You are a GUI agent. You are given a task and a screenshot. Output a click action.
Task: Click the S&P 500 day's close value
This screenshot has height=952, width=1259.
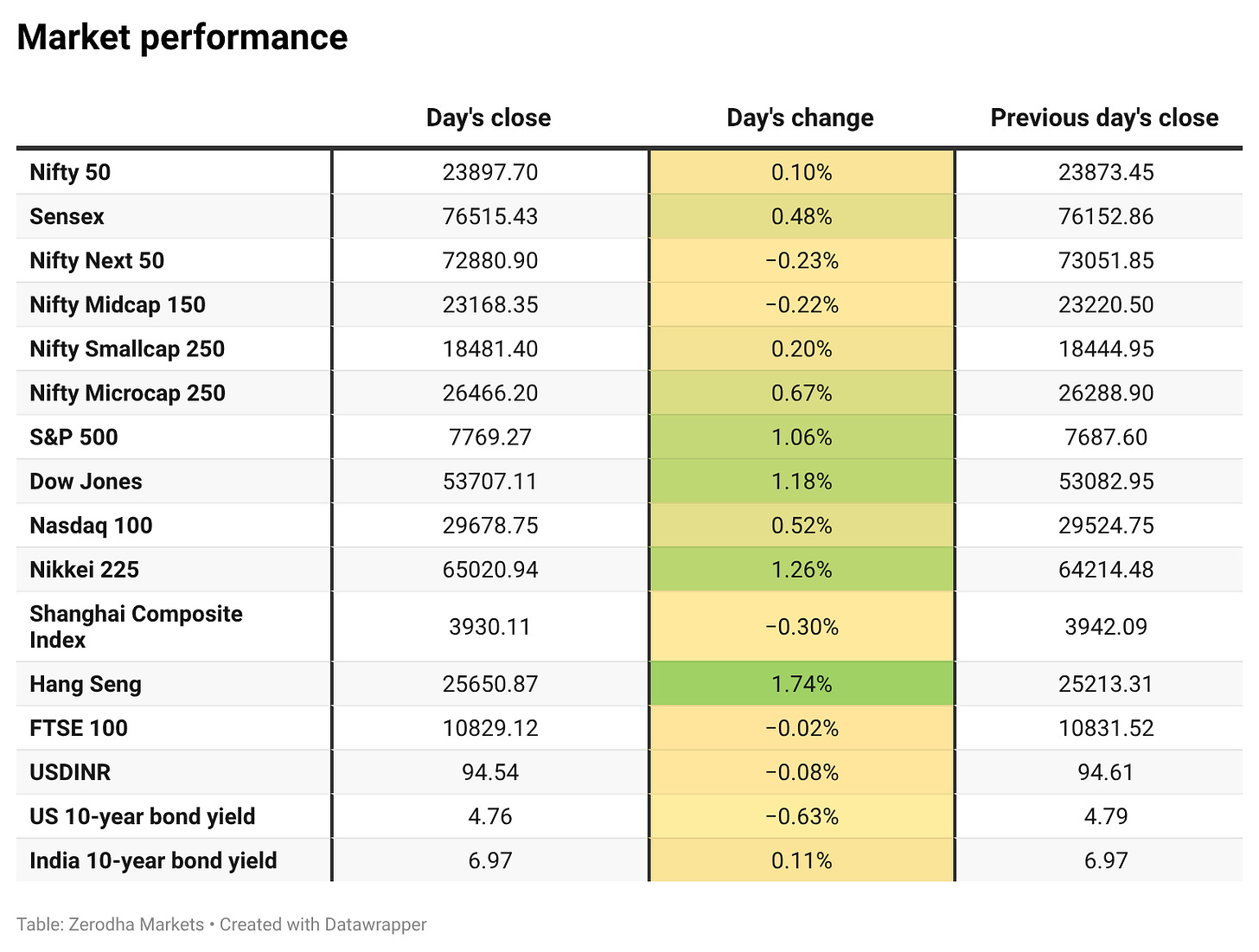[490, 438]
